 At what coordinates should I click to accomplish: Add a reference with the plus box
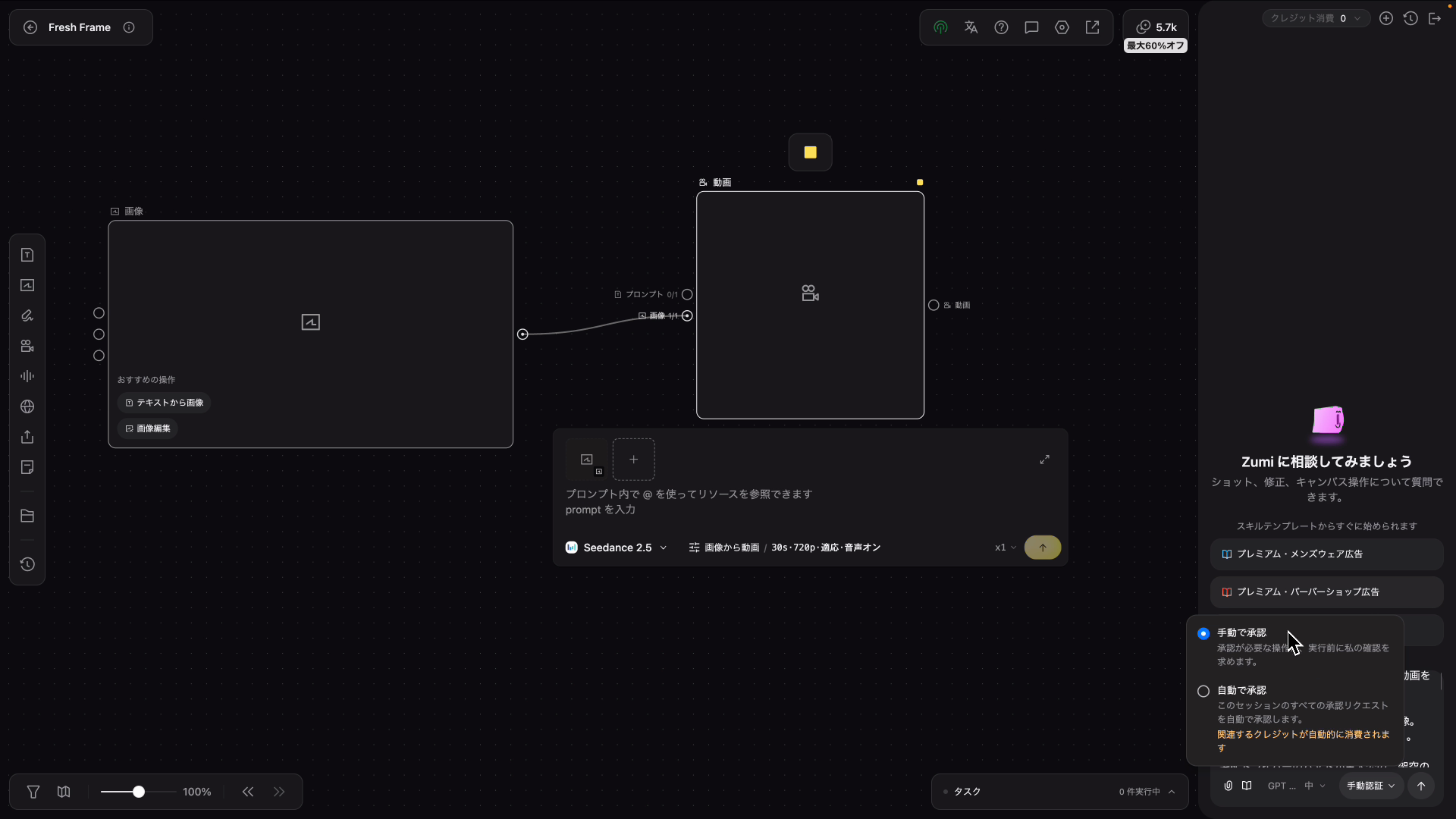(x=633, y=460)
